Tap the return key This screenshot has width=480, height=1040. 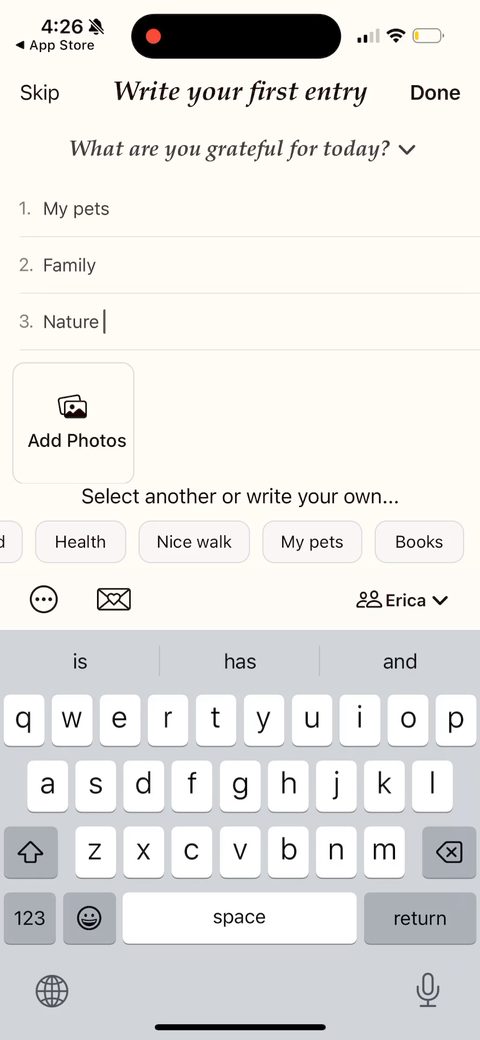420,918
